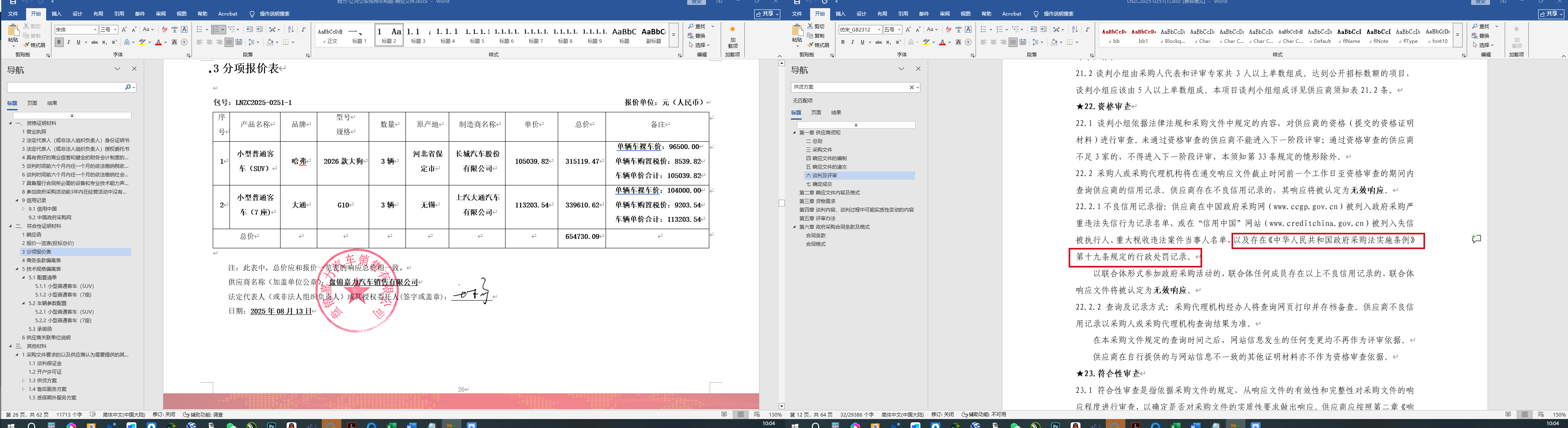The image size is (1568, 428).
Task: Toggle Bold in the right Word window
Action: click(843, 42)
